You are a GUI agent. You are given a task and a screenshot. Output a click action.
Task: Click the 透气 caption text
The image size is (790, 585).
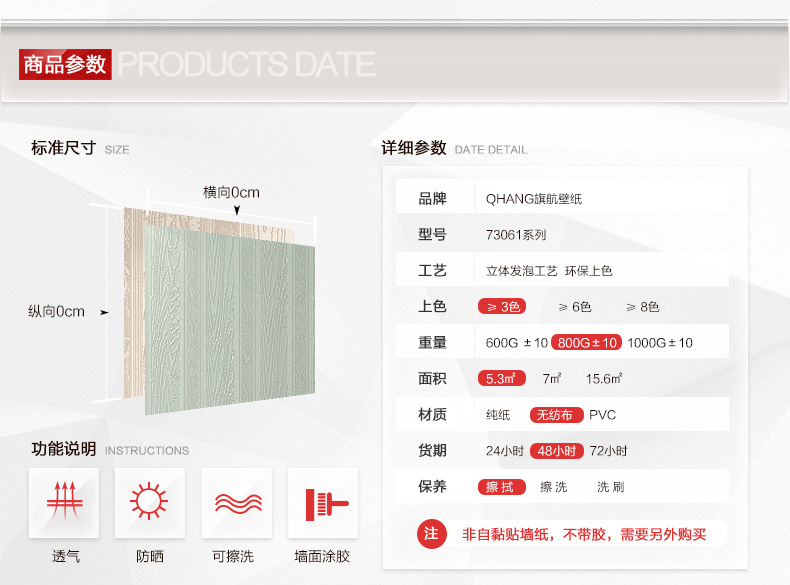[x=66, y=556]
